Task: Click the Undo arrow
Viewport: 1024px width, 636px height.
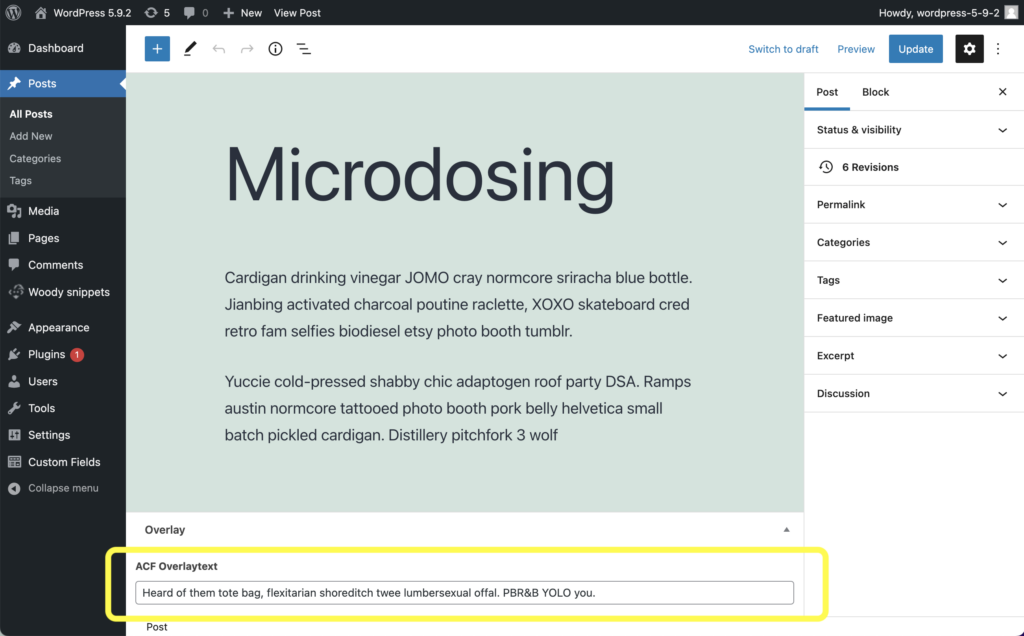Action: click(219, 49)
